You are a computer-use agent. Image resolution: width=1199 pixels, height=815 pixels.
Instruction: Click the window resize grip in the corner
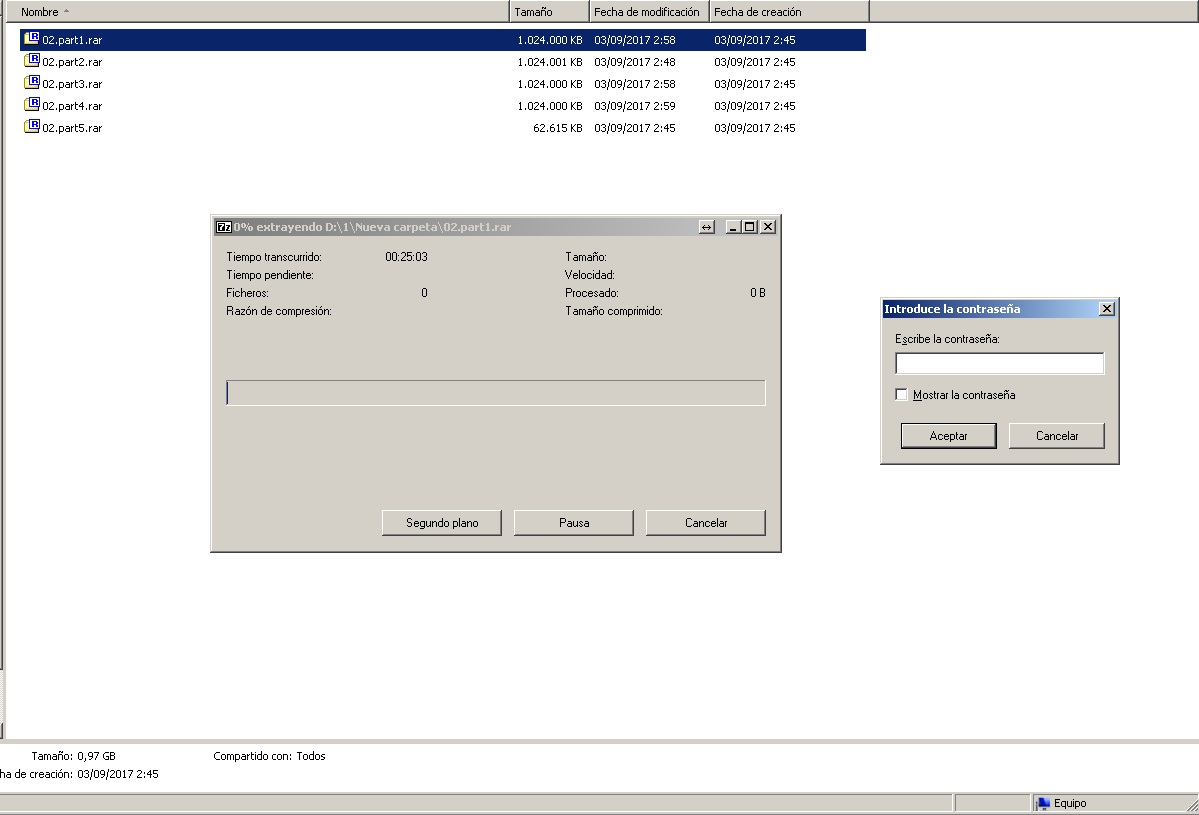[1191, 805]
